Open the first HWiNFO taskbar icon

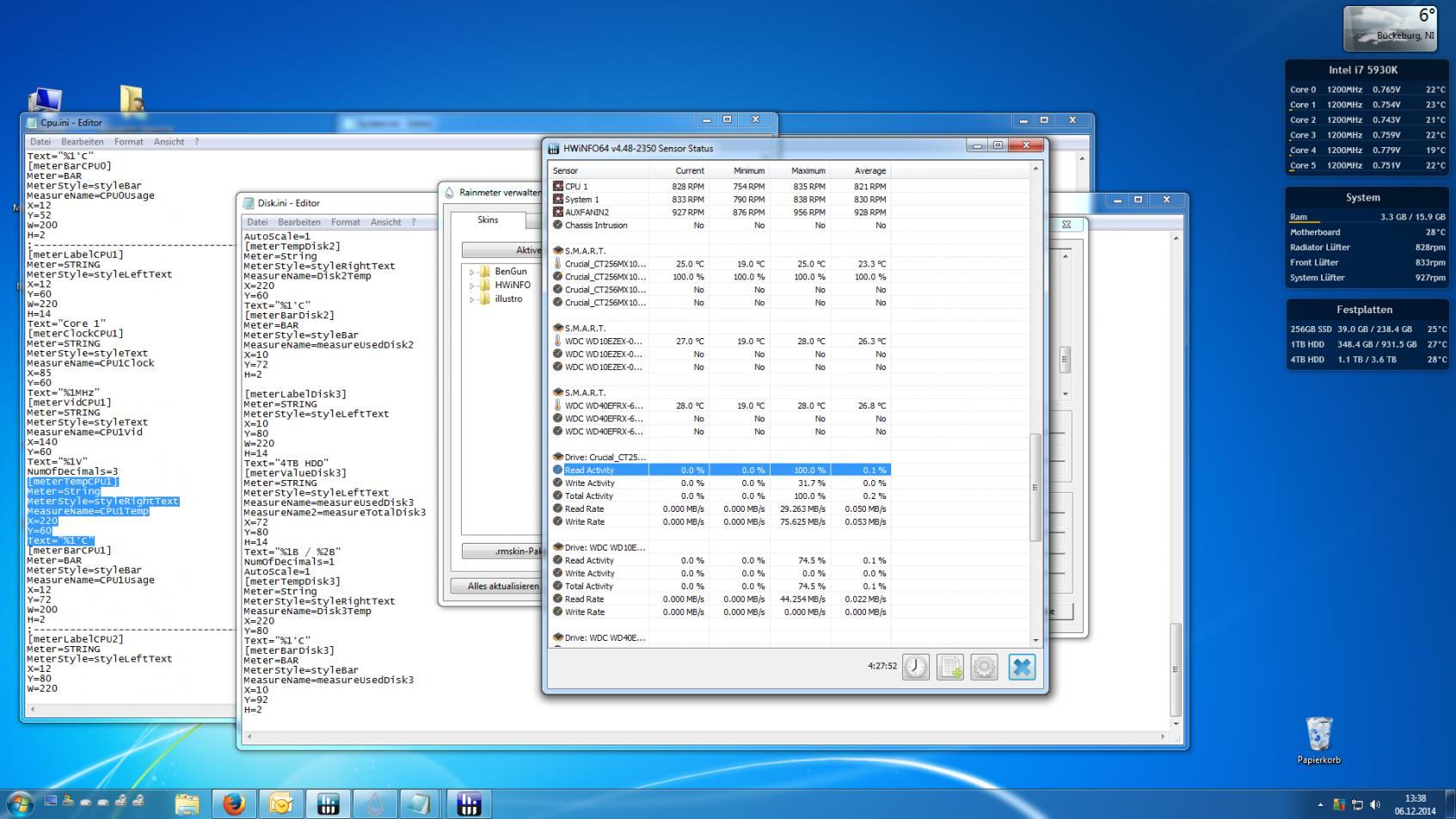click(328, 804)
